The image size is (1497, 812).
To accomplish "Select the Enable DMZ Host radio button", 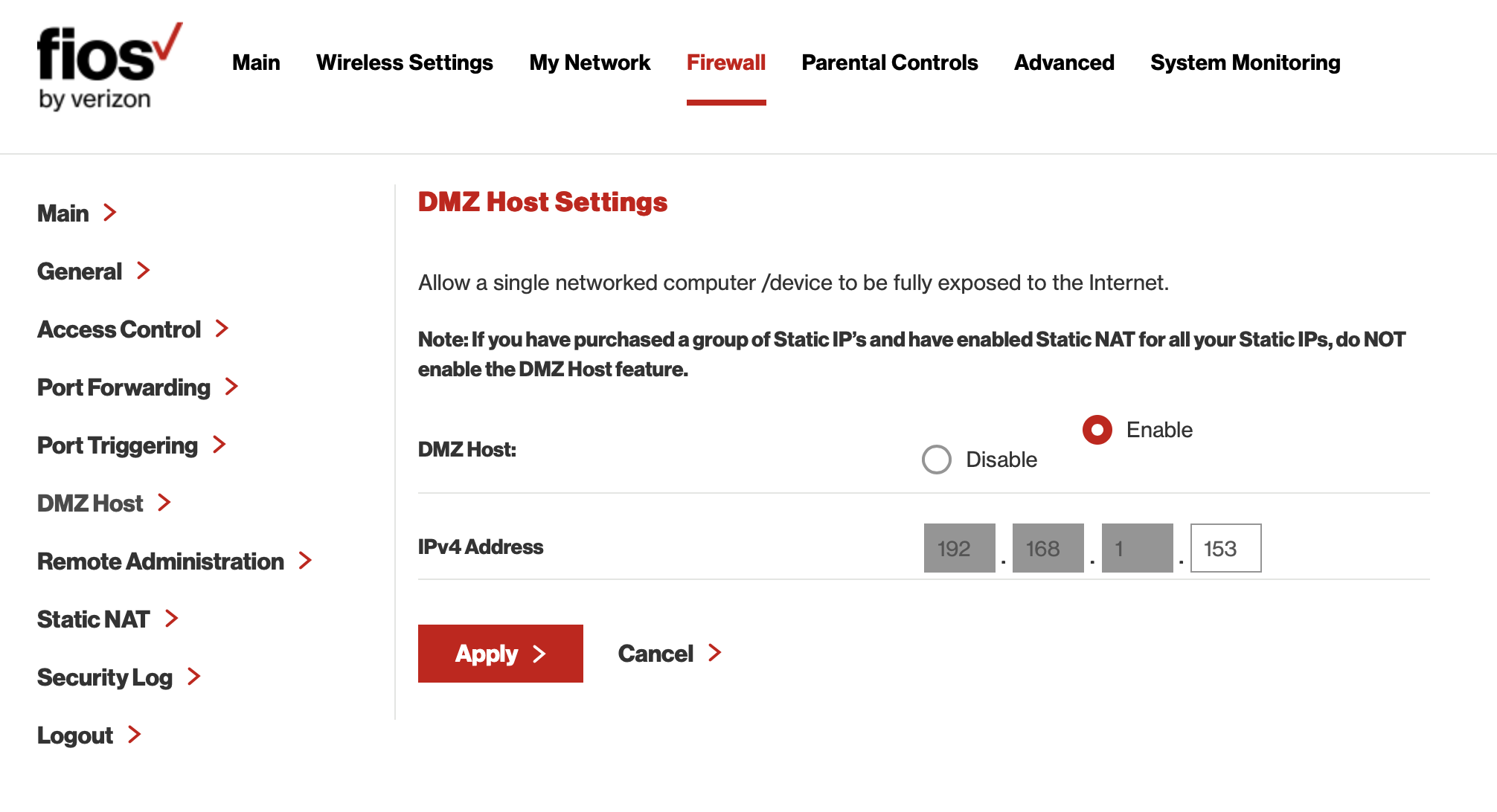I will 1097,430.
